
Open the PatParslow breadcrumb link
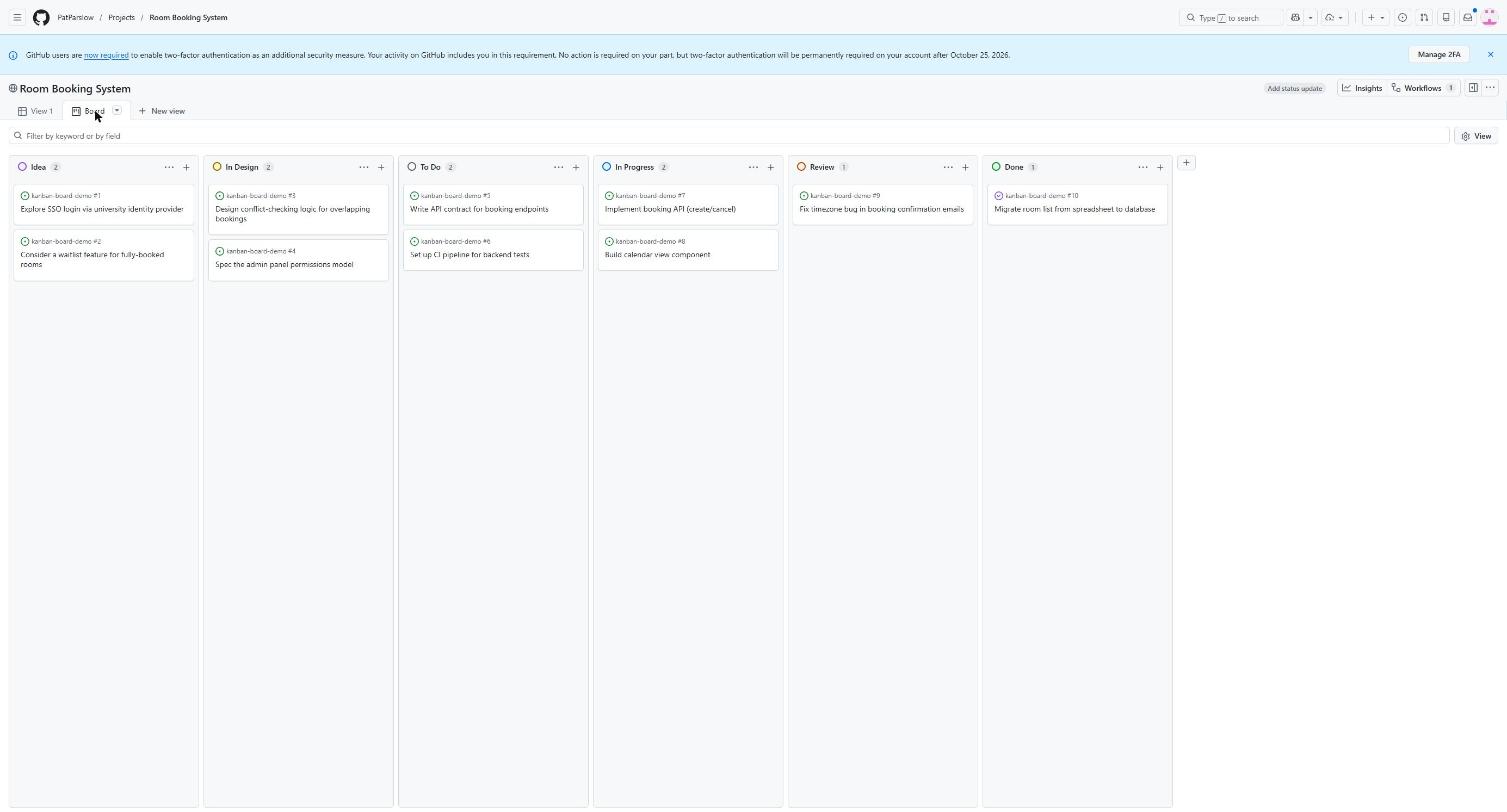(76, 17)
